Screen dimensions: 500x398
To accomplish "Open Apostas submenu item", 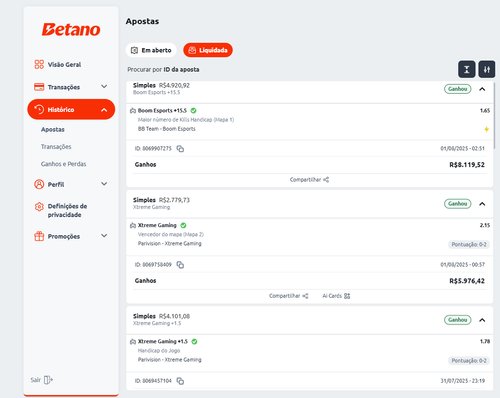I will coord(53,129).
